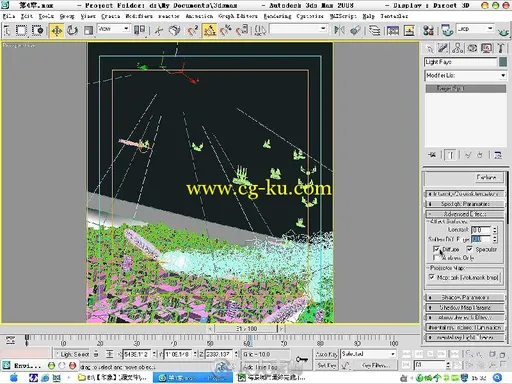Toggle the selection lock icon in status bar
The width and height of the screenshot is (512, 384).
click(96, 354)
